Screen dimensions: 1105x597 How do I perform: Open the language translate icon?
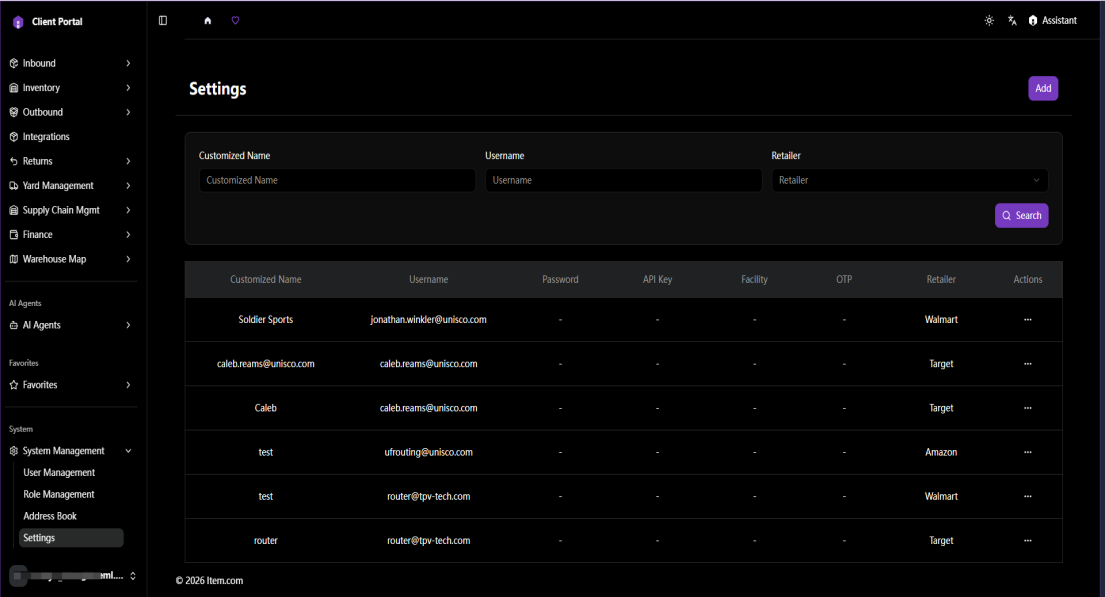click(1012, 20)
